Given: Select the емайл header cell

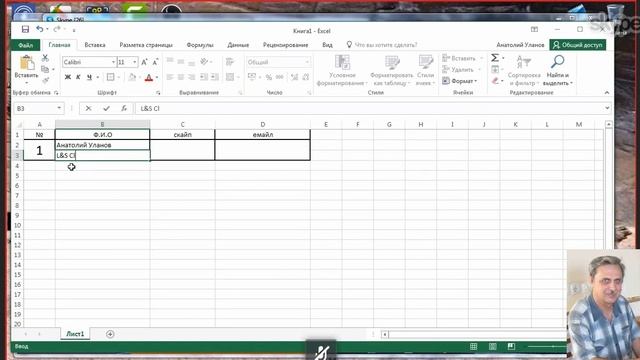Looking at the screenshot, I should point(262,135).
